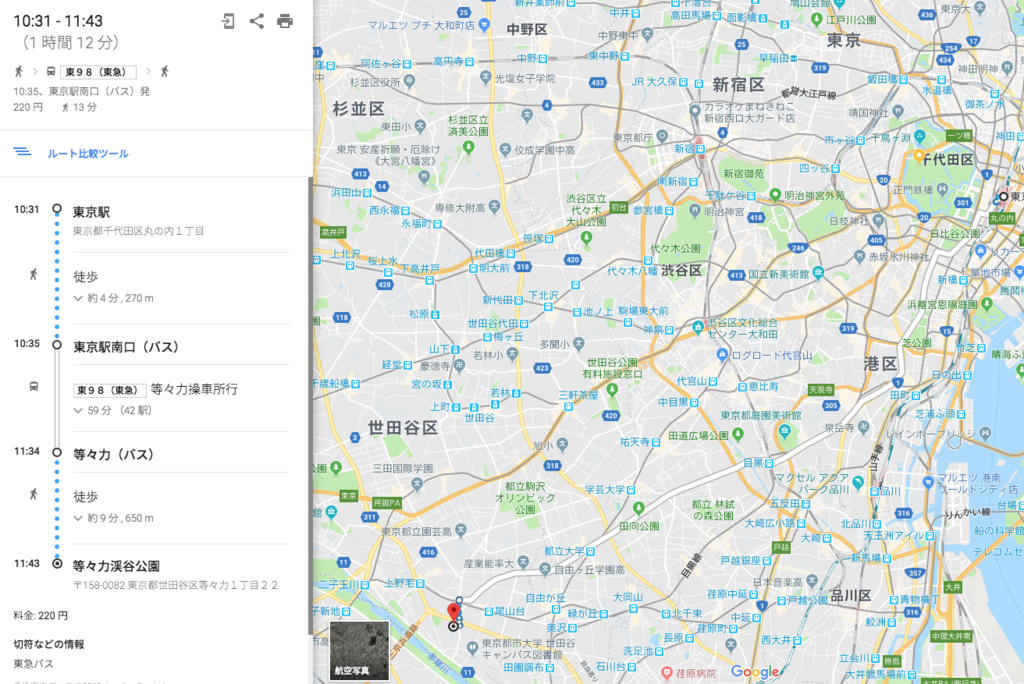Open the ルート比較ツール link
Viewport: 1024px width, 684px height.
88,154
